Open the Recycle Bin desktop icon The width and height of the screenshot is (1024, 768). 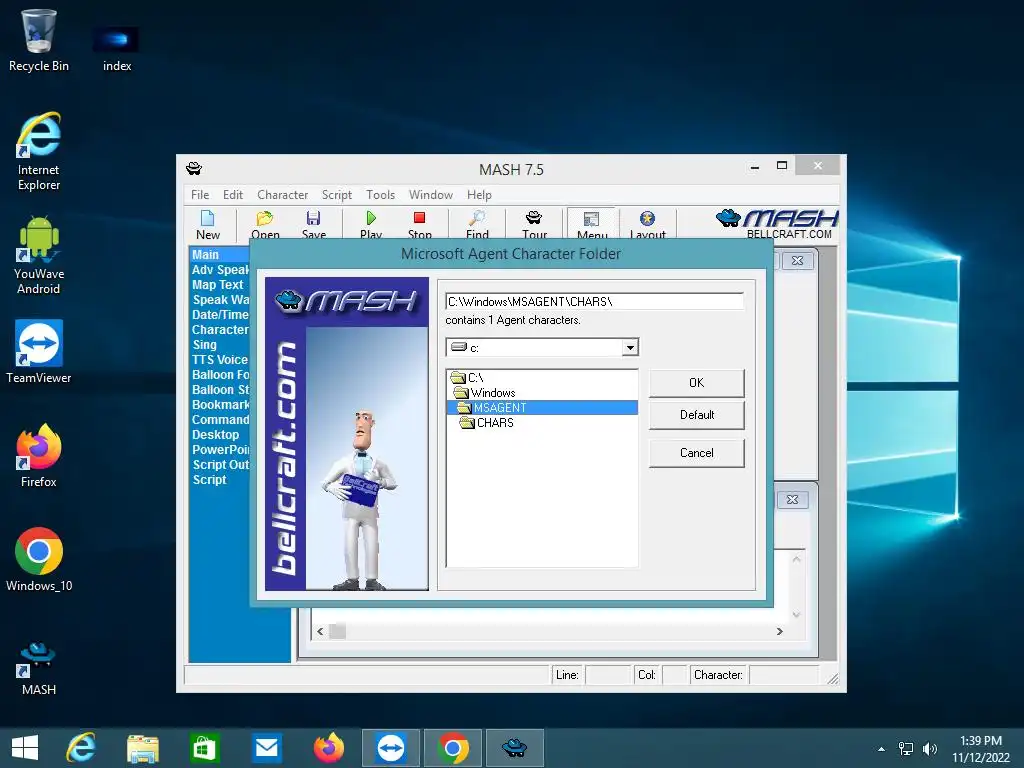coord(39,40)
